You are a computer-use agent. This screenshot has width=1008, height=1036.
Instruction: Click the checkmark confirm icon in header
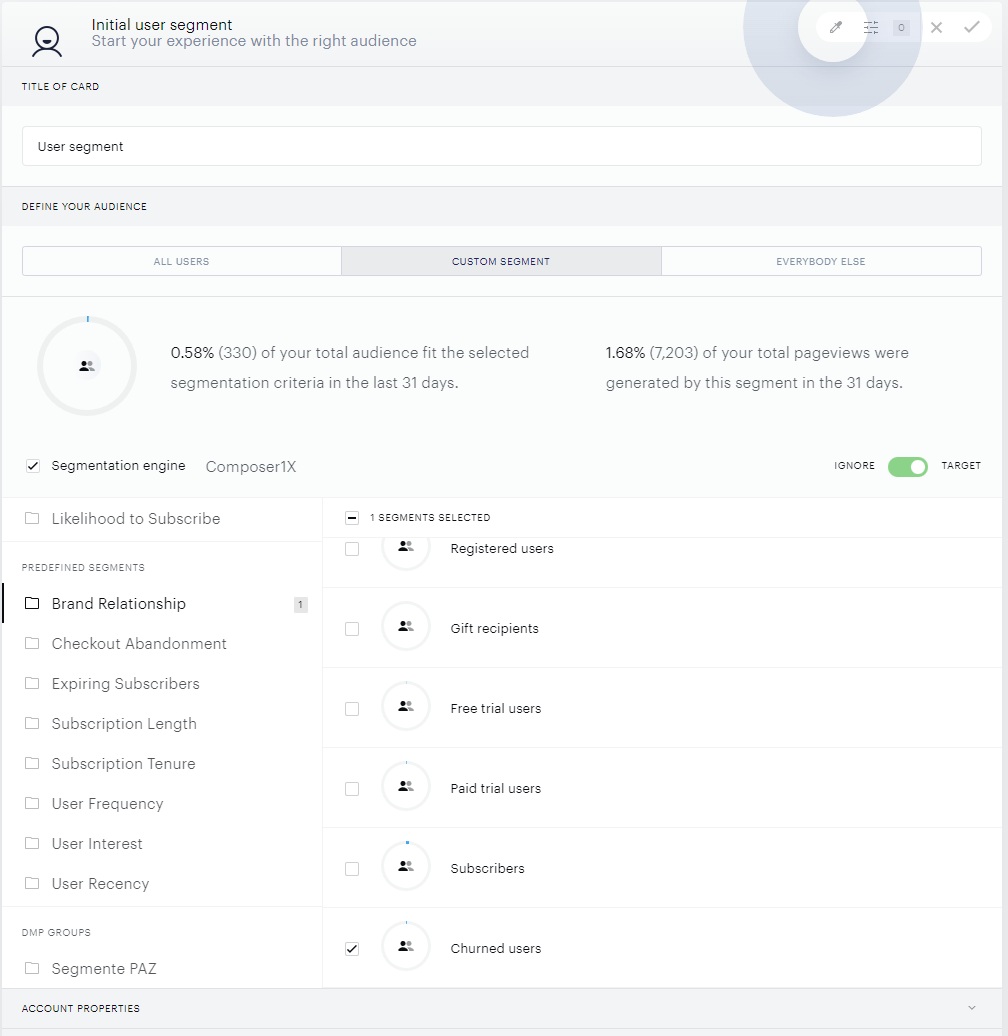(x=972, y=27)
